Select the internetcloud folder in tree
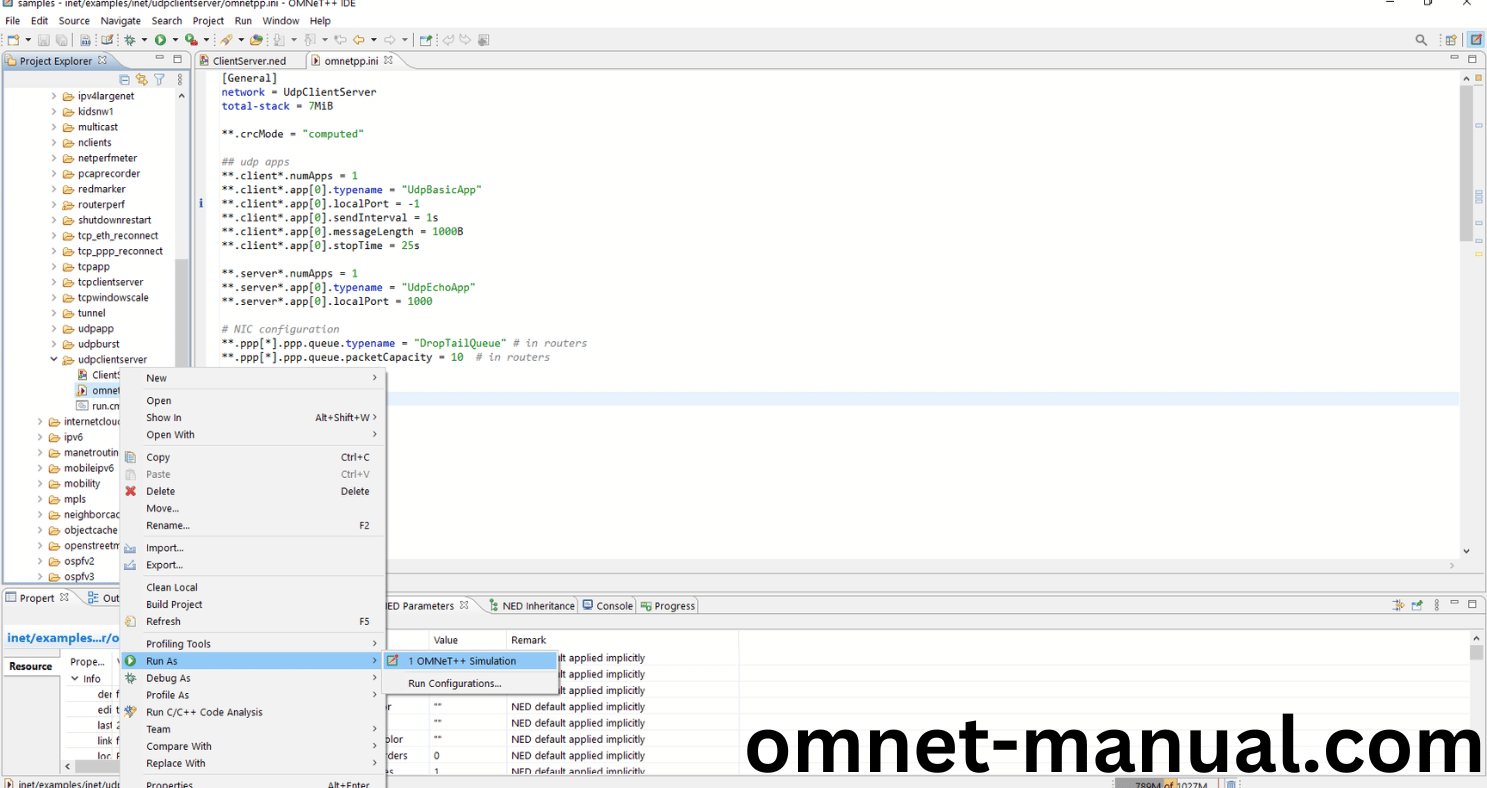Screen dimensions: 1487x788 (84, 421)
